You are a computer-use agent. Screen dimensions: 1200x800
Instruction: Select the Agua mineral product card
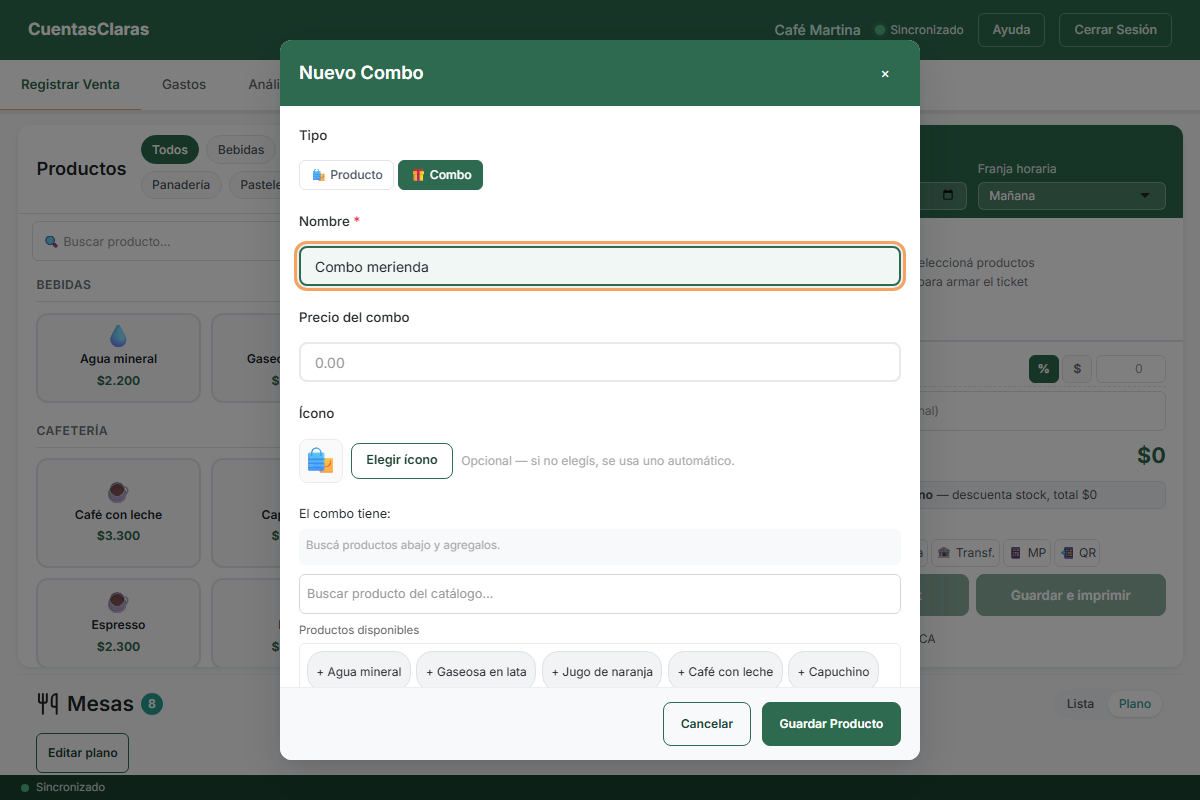(119, 358)
